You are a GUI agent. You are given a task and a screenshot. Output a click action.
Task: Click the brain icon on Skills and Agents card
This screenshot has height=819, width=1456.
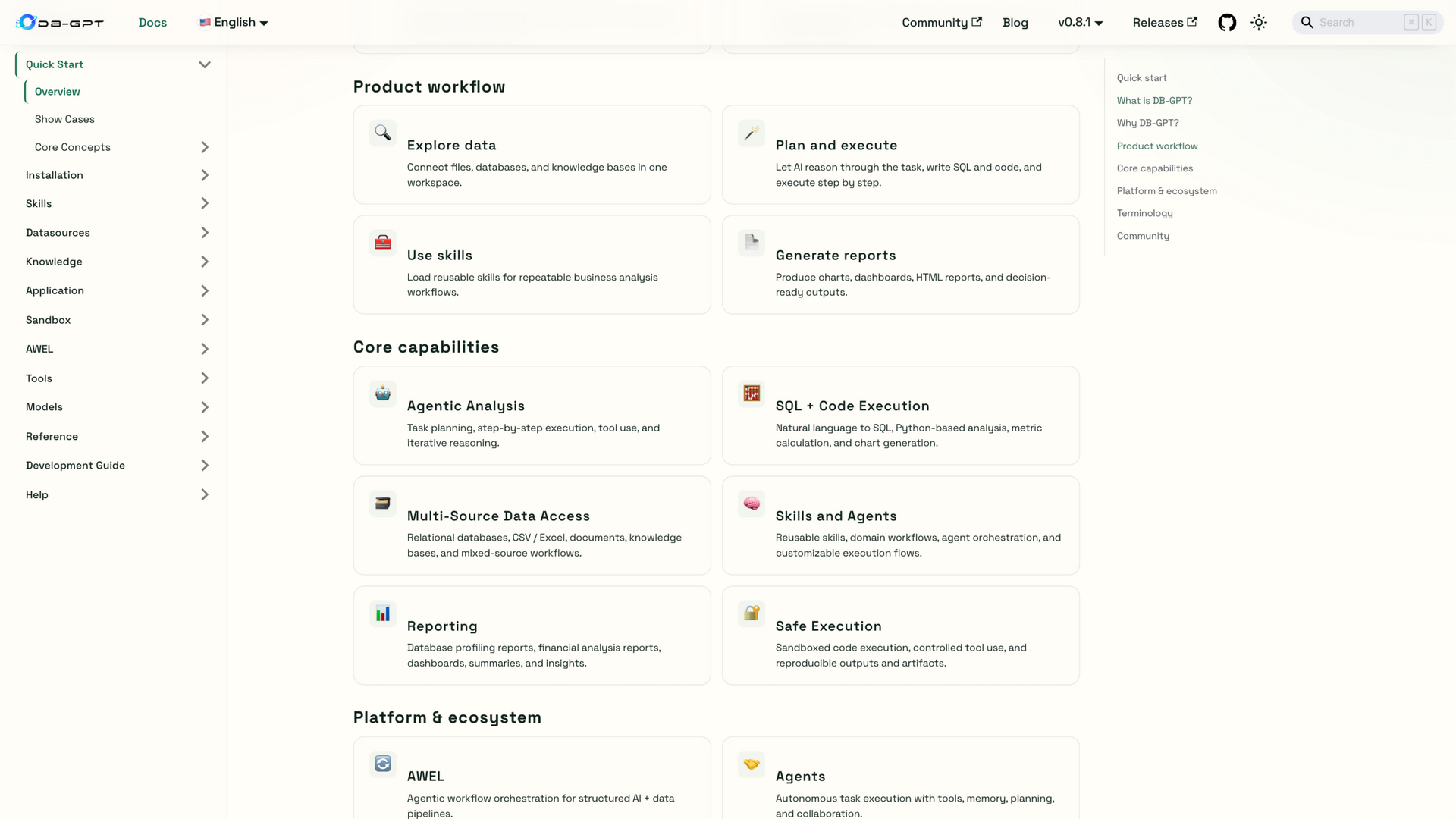(752, 504)
